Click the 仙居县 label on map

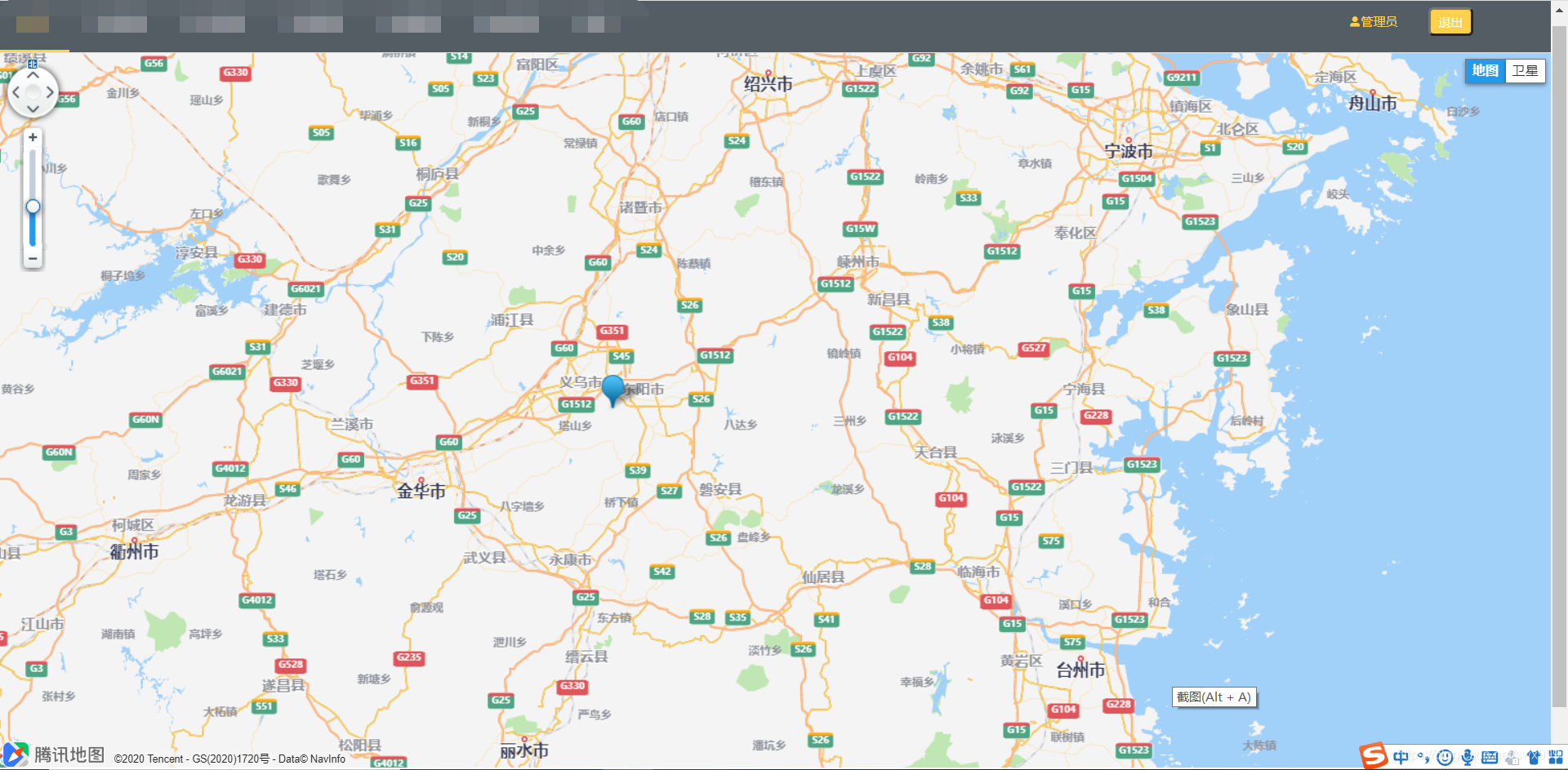coord(823,576)
